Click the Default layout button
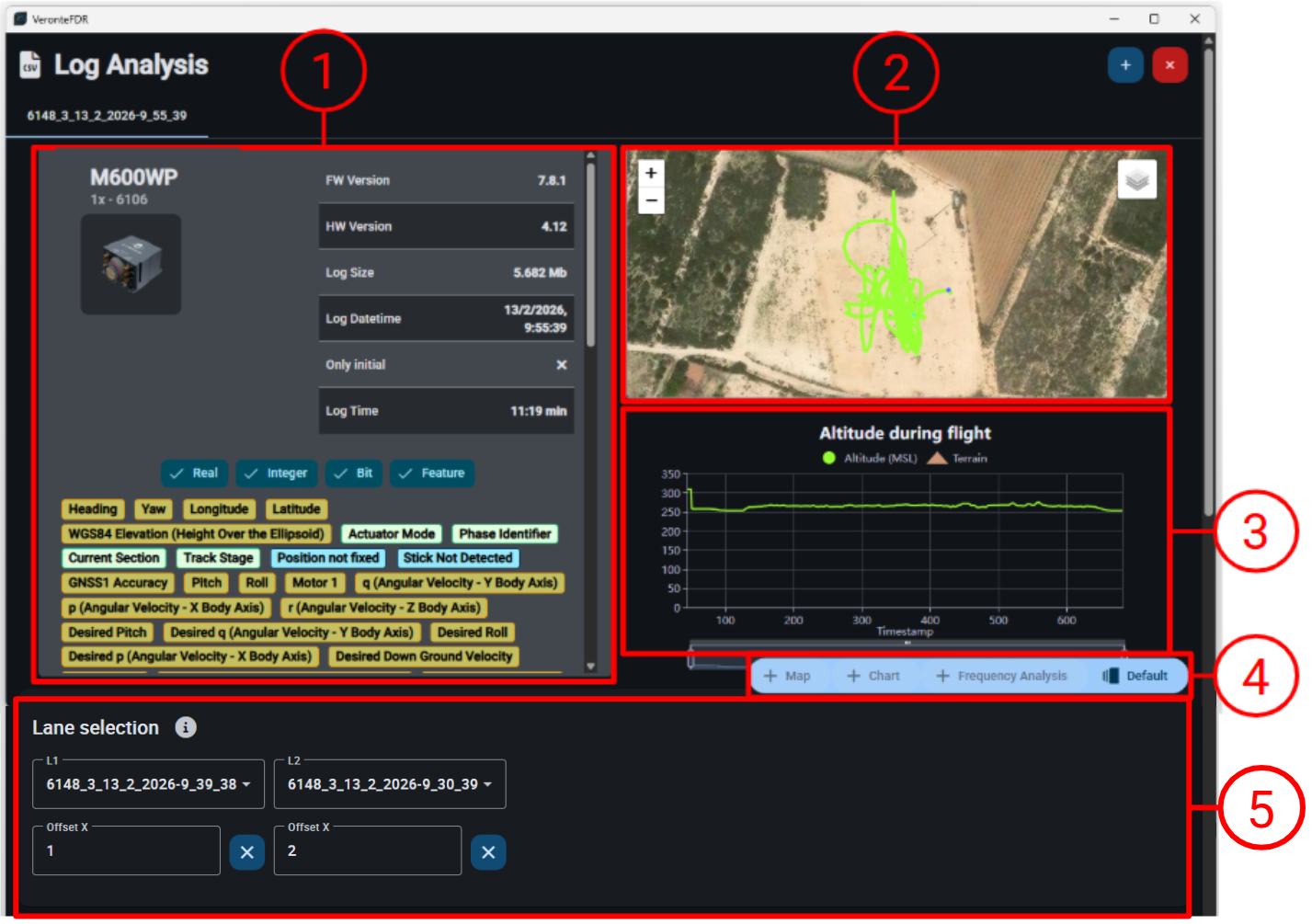1312x924 pixels. pyautogui.click(x=1135, y=676)
